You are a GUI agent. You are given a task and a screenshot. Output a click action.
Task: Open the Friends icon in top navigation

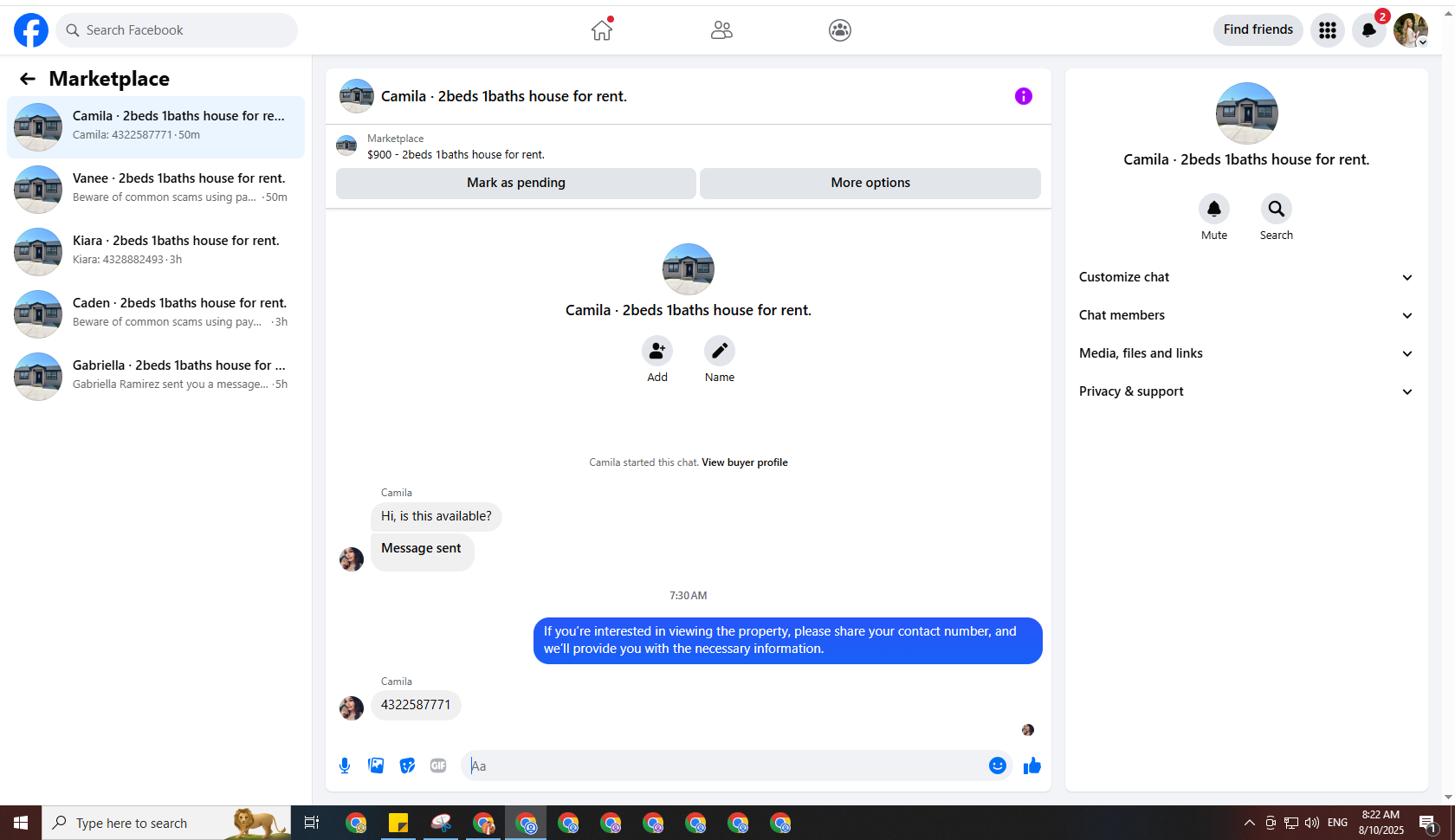[721, 30]
